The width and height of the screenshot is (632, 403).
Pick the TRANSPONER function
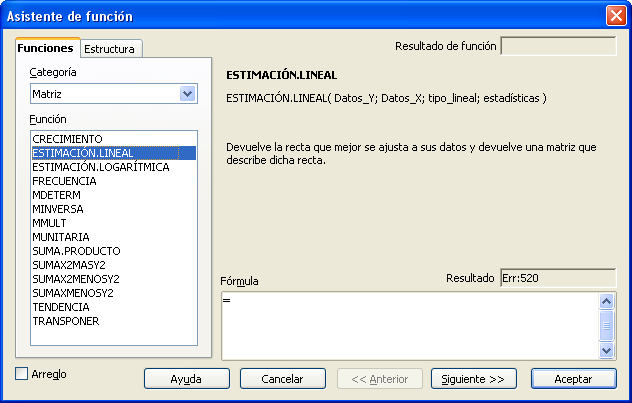point(65,321)
